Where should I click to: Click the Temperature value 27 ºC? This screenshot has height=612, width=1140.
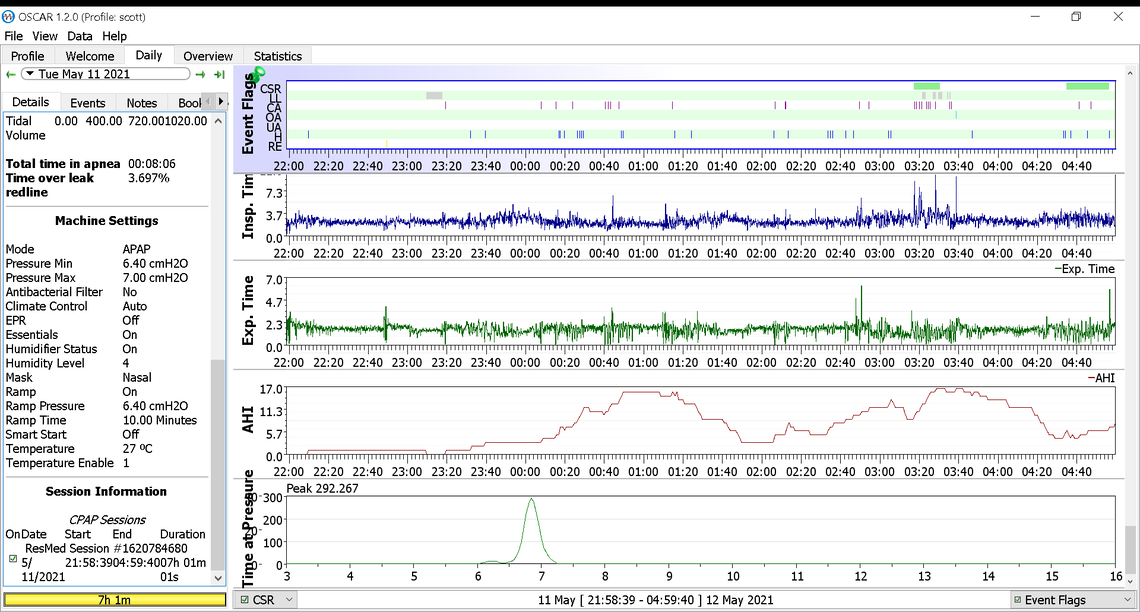click(137, 449)
